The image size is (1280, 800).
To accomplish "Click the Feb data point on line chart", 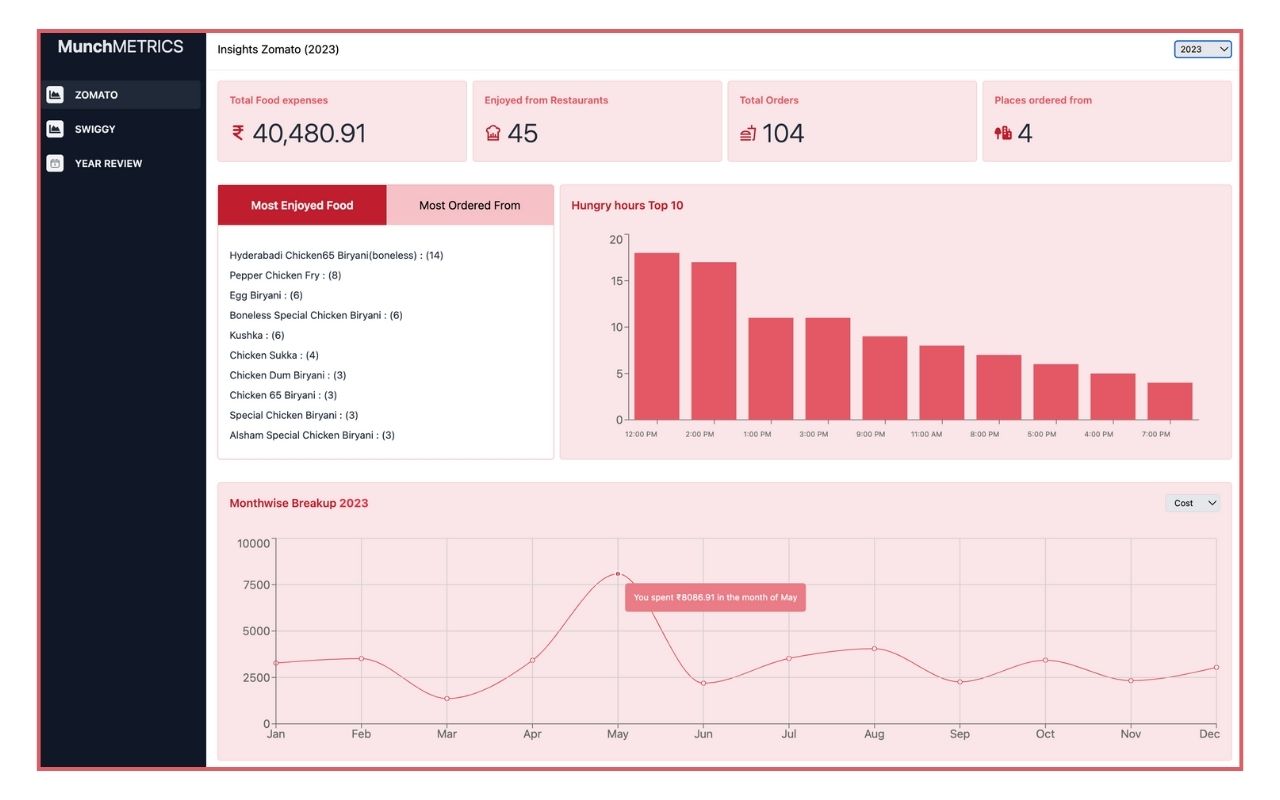I will (x=361, y=658).
